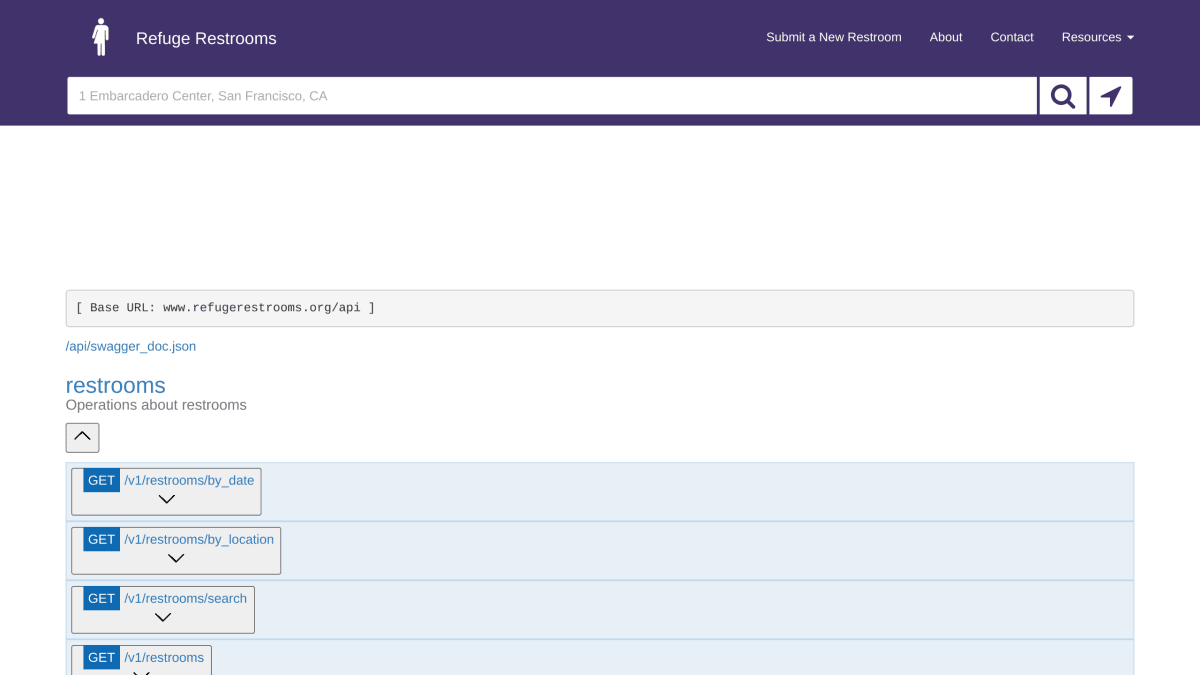
Task: Expand the GET /v1/restrooms operation
Action: (x=141, y=660)
